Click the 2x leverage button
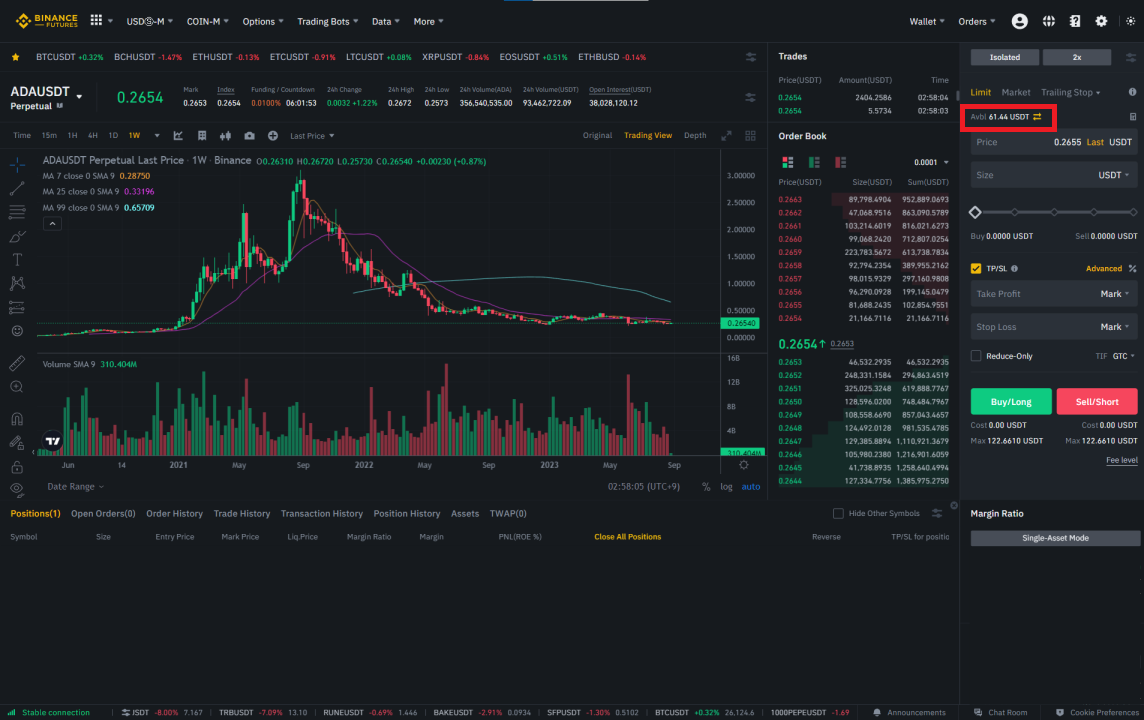The width and height of the screenshot is (1144, 720). [x=1077, y=57]
